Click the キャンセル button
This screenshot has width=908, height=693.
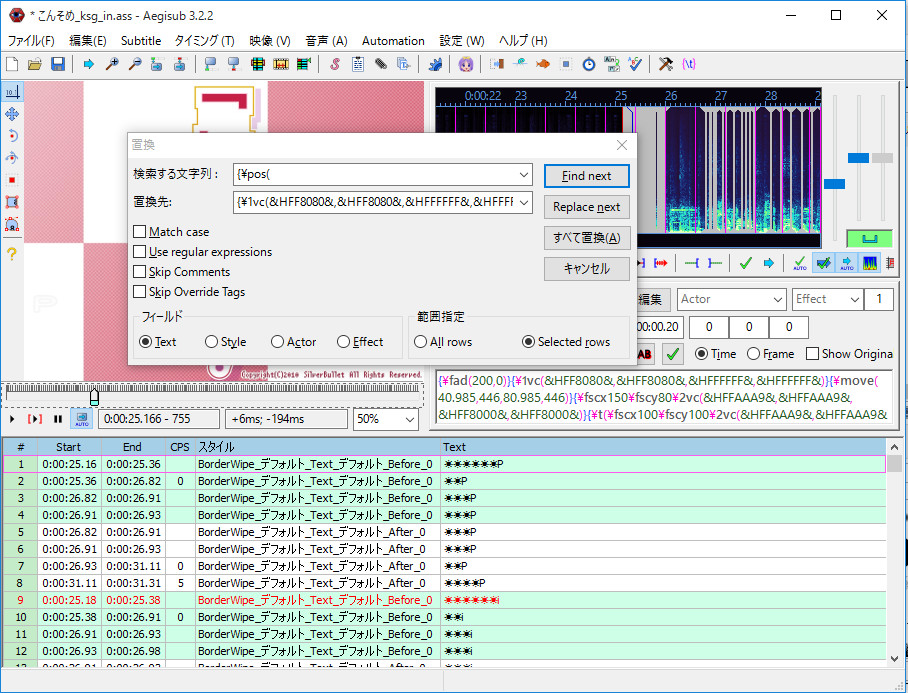point(587,269)
